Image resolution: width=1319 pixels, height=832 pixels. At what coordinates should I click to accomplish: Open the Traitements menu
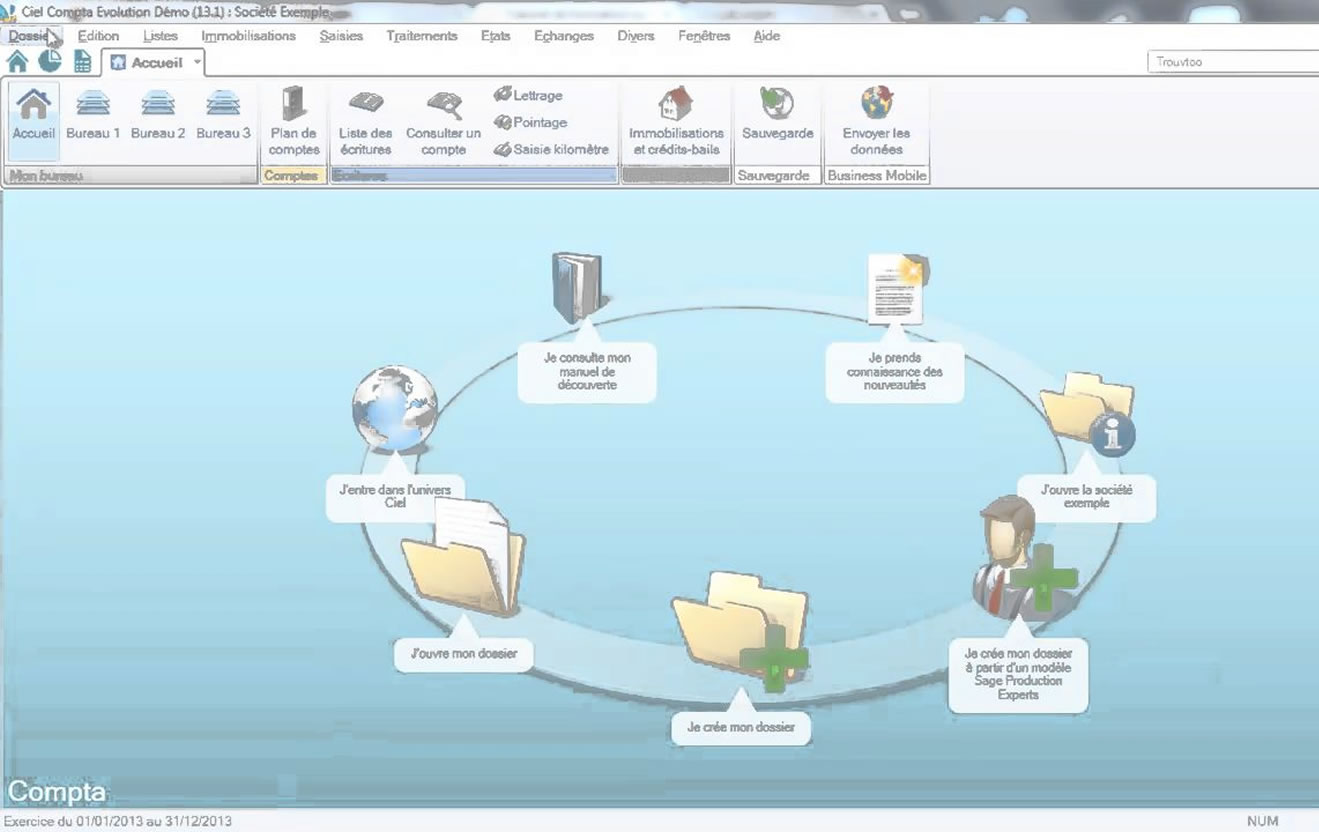pyautogui.click(x=421, y=36)
